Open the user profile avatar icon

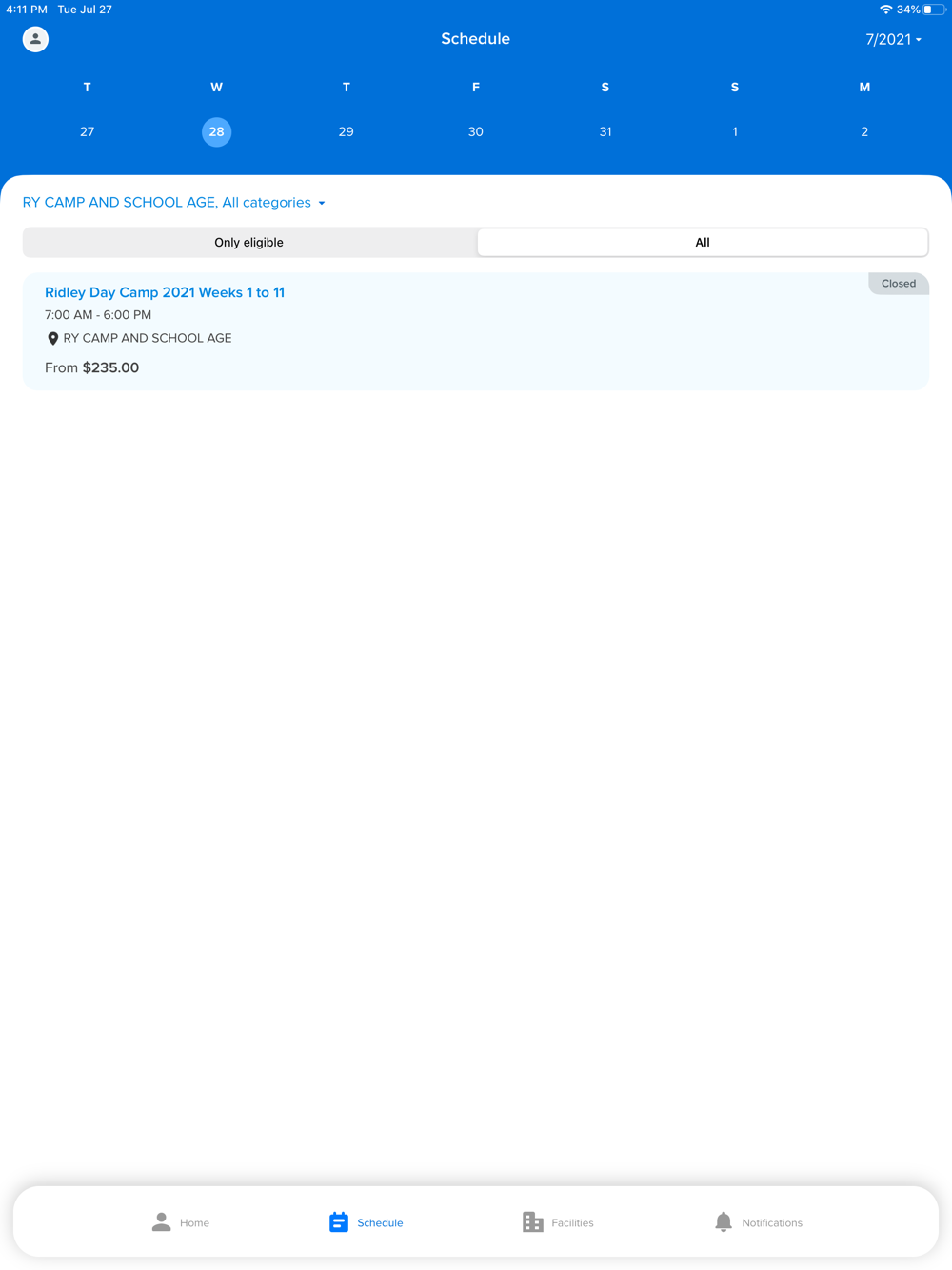point(35,39)
